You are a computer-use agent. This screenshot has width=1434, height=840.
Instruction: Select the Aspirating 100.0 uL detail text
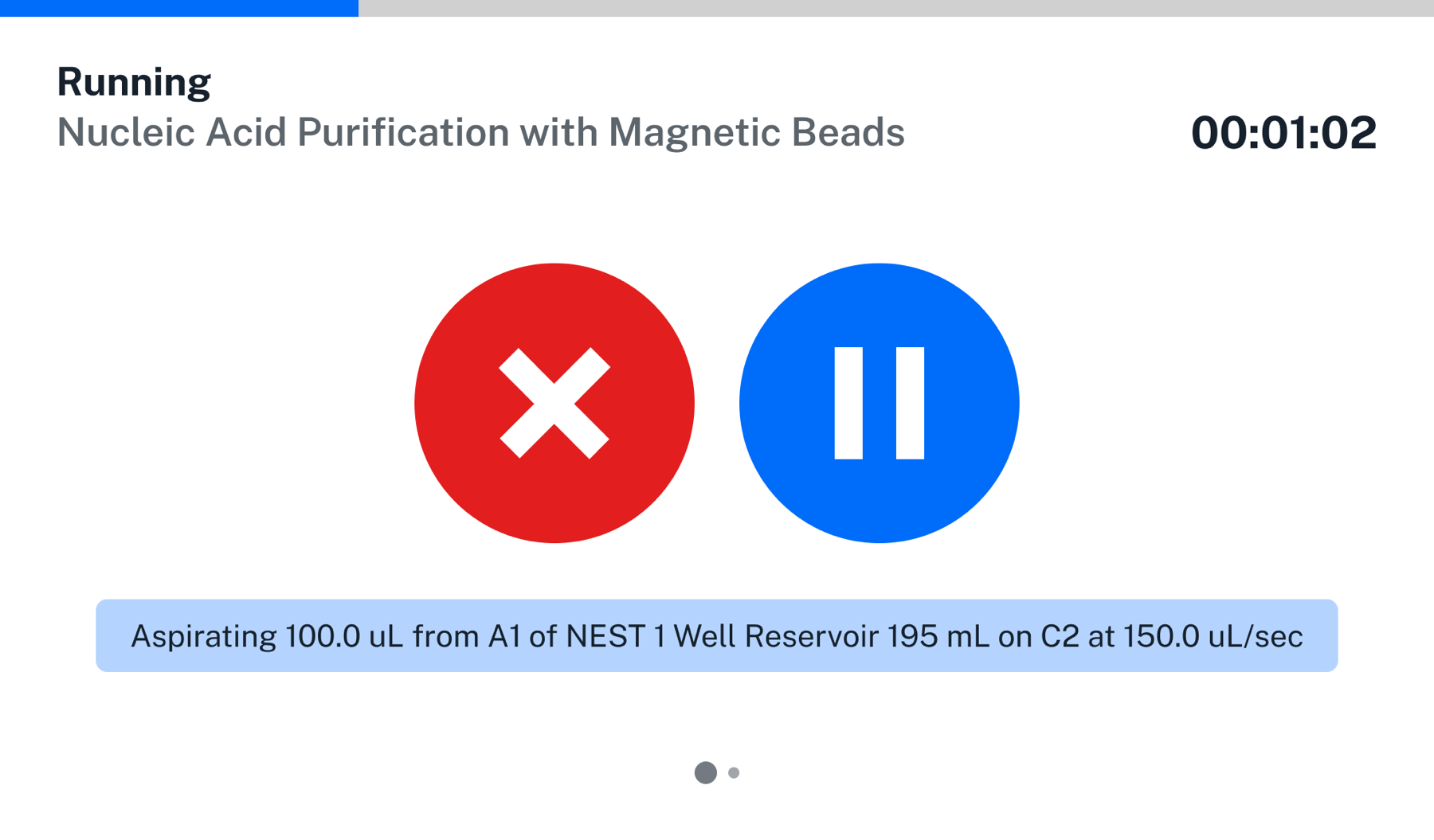pyautogui.click(x=717, y=635)
